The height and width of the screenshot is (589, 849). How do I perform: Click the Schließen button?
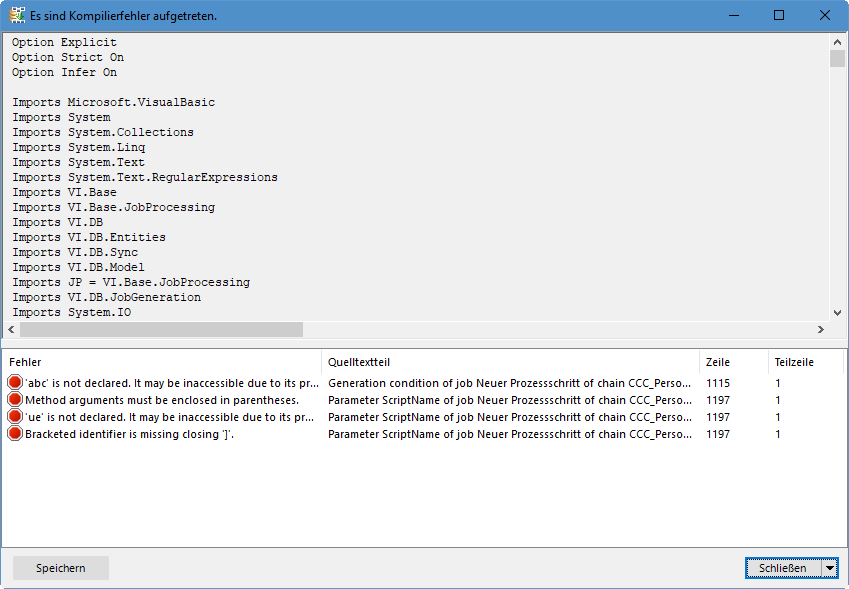[783, 568]
